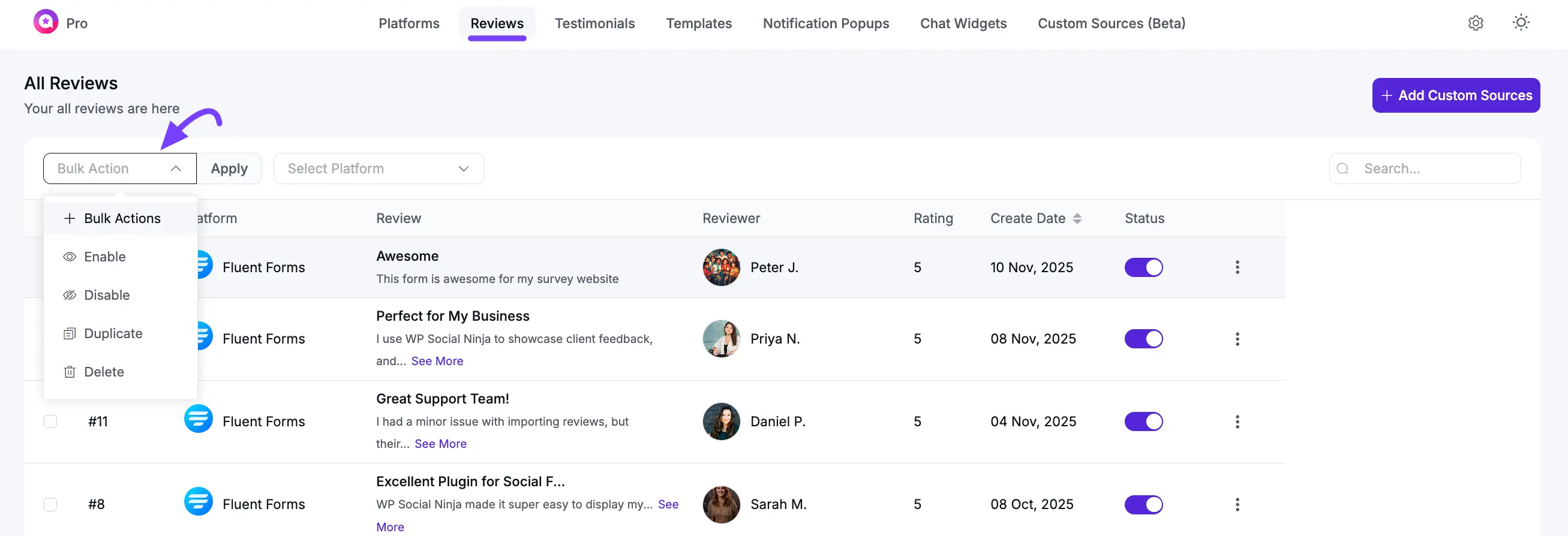The height and width of the screenshot is (536, 1568).
Task: Click Add Custom Sources button
Action: (1455, 95)
